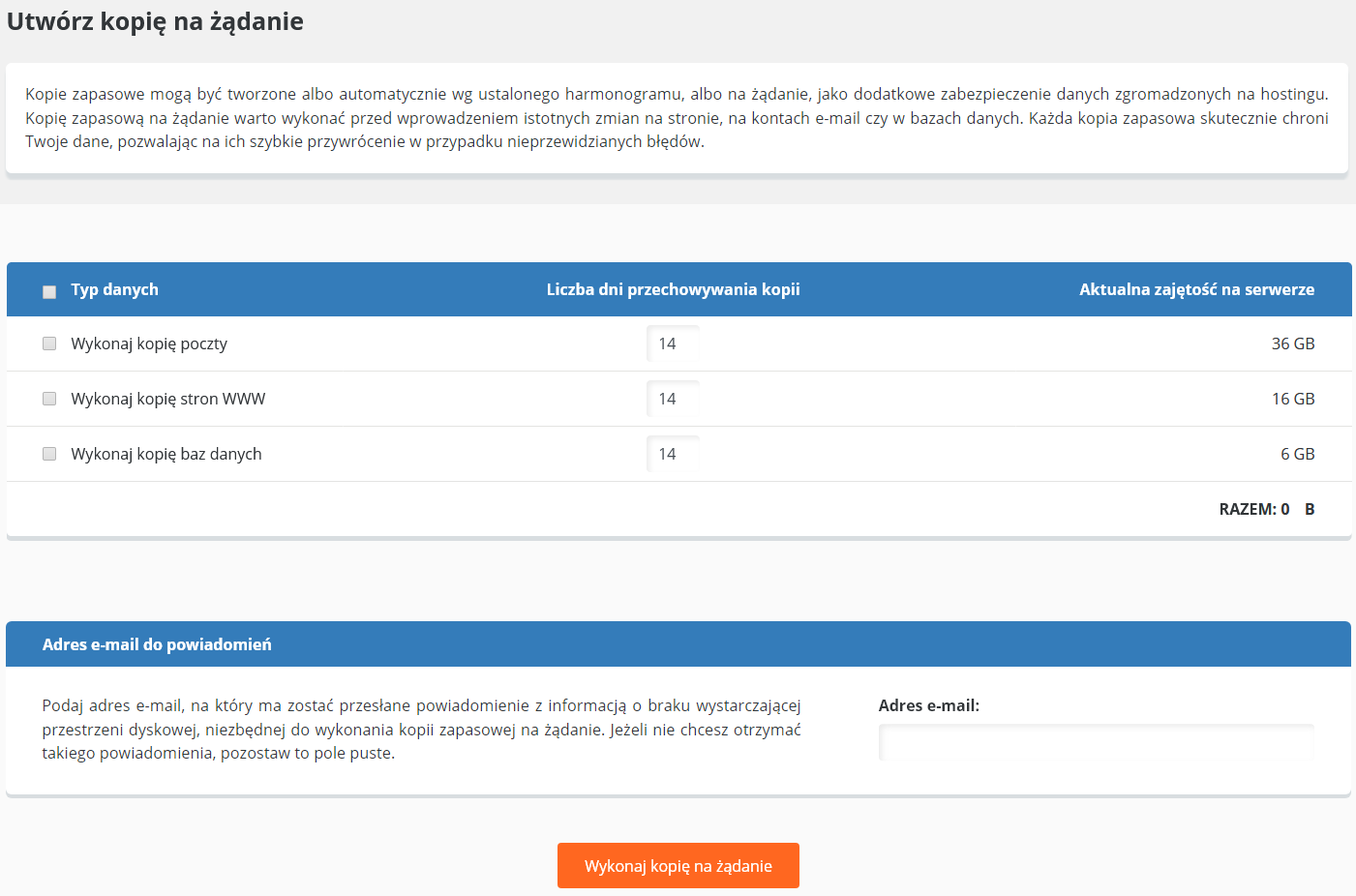Image resolution: width=1356 pixels, height=896 pixels.
Task: Click the Typ danych column header
Action: pyautogui.click(x=114, y=289)
